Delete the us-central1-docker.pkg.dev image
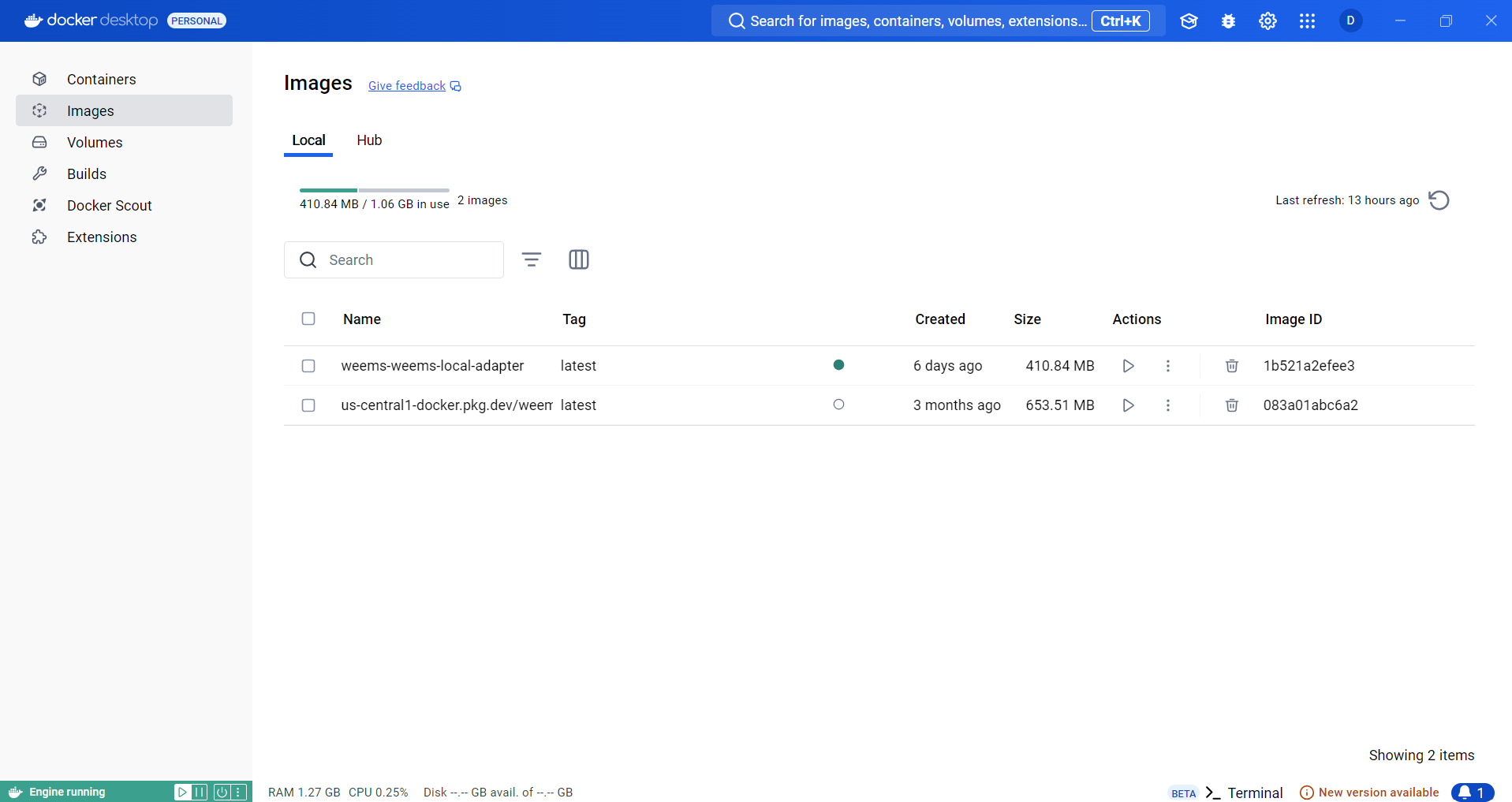 click(x=1232, y=405)
